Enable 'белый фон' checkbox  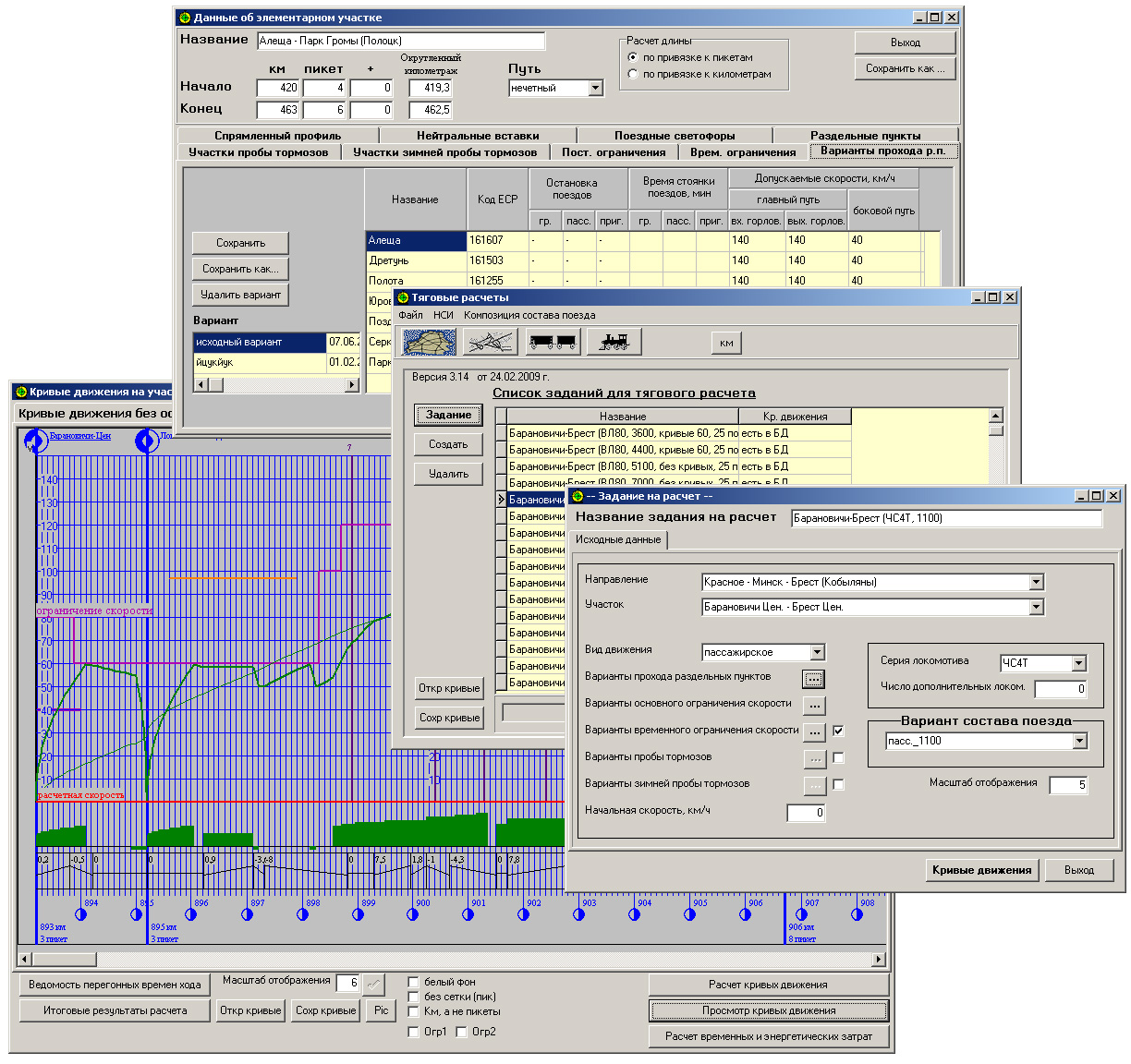tap(413, 983)
